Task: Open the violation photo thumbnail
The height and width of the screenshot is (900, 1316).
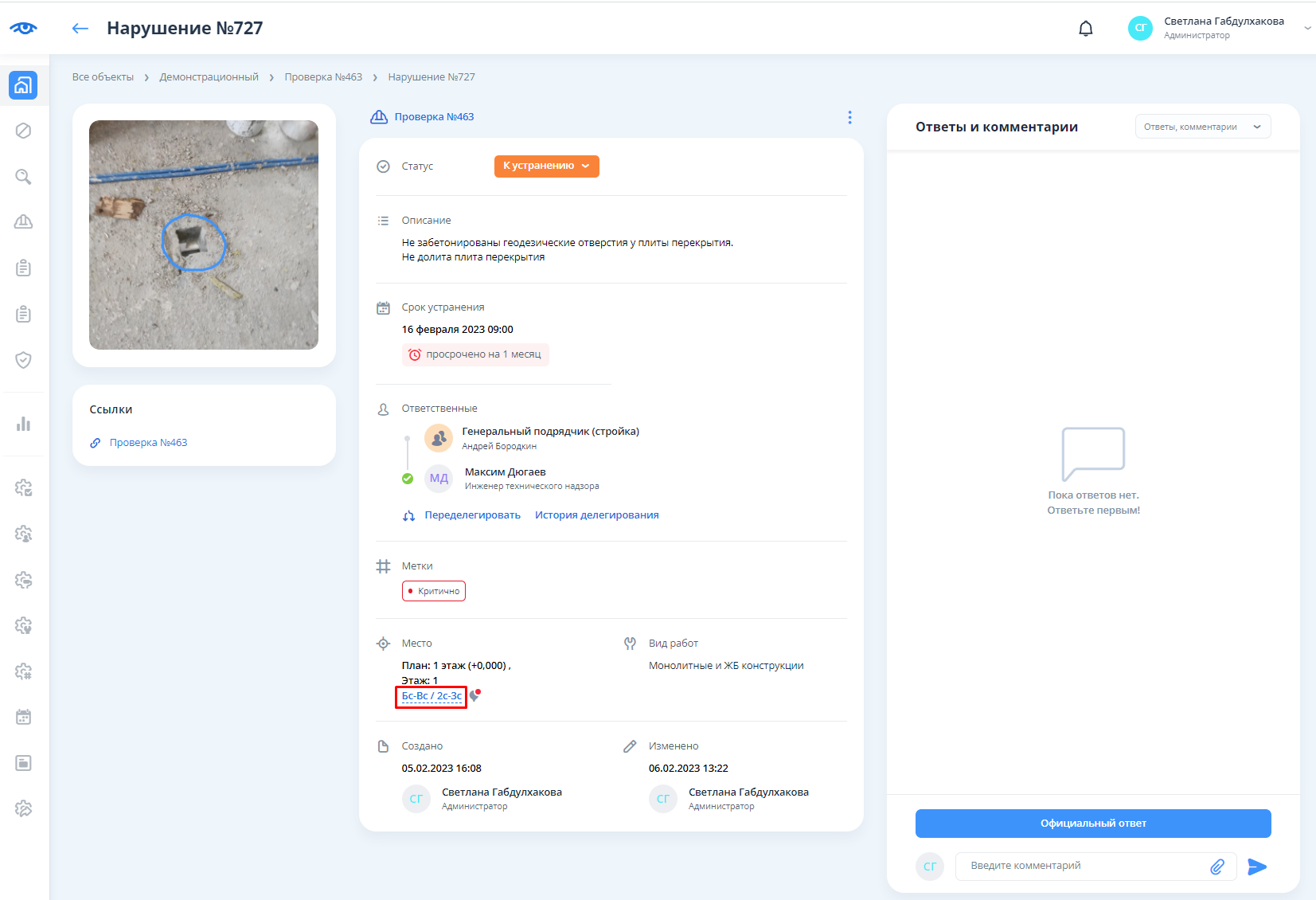Action: click(204, 235)
